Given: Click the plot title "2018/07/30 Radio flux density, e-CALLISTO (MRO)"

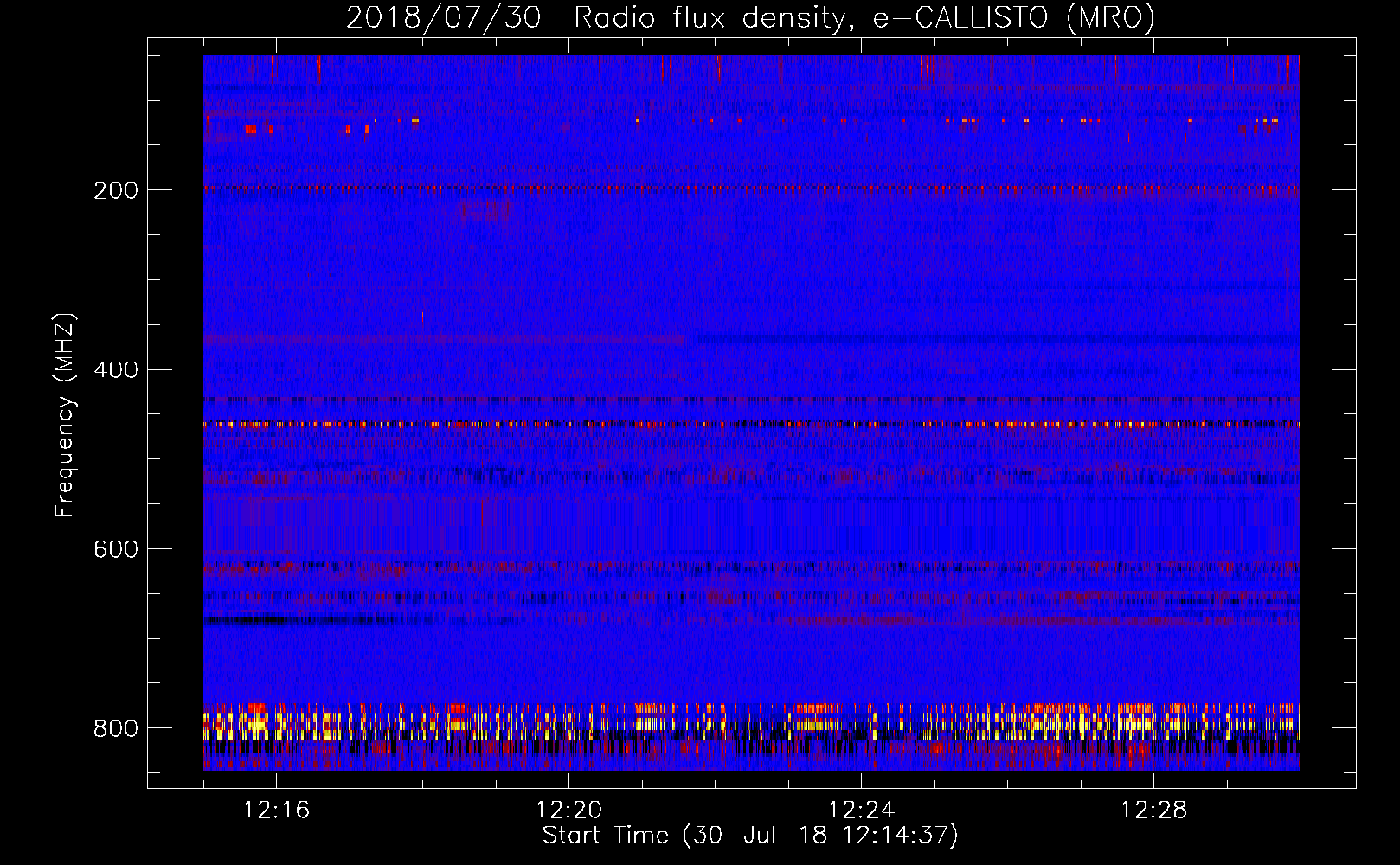Looking at the screenshot, I should click(750, 18).
